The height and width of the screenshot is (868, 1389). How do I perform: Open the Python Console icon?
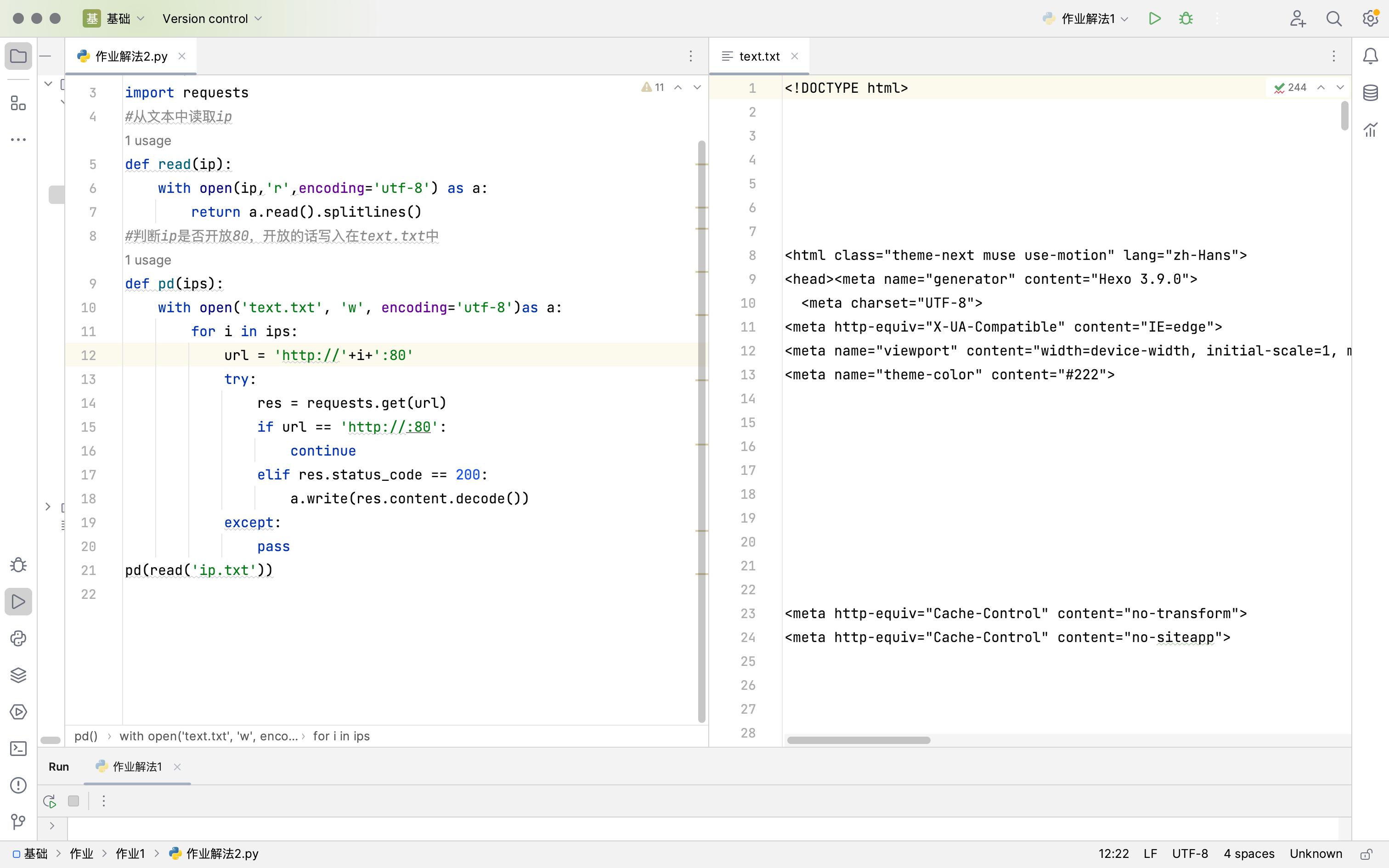(18, 638)
